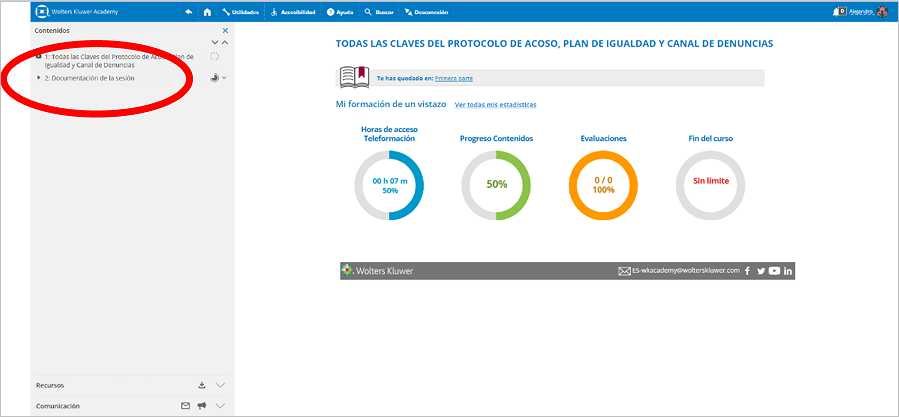This screenshot has height=417, width=899.
Task: Open the user avatar picture
Action: pos(882,11)
